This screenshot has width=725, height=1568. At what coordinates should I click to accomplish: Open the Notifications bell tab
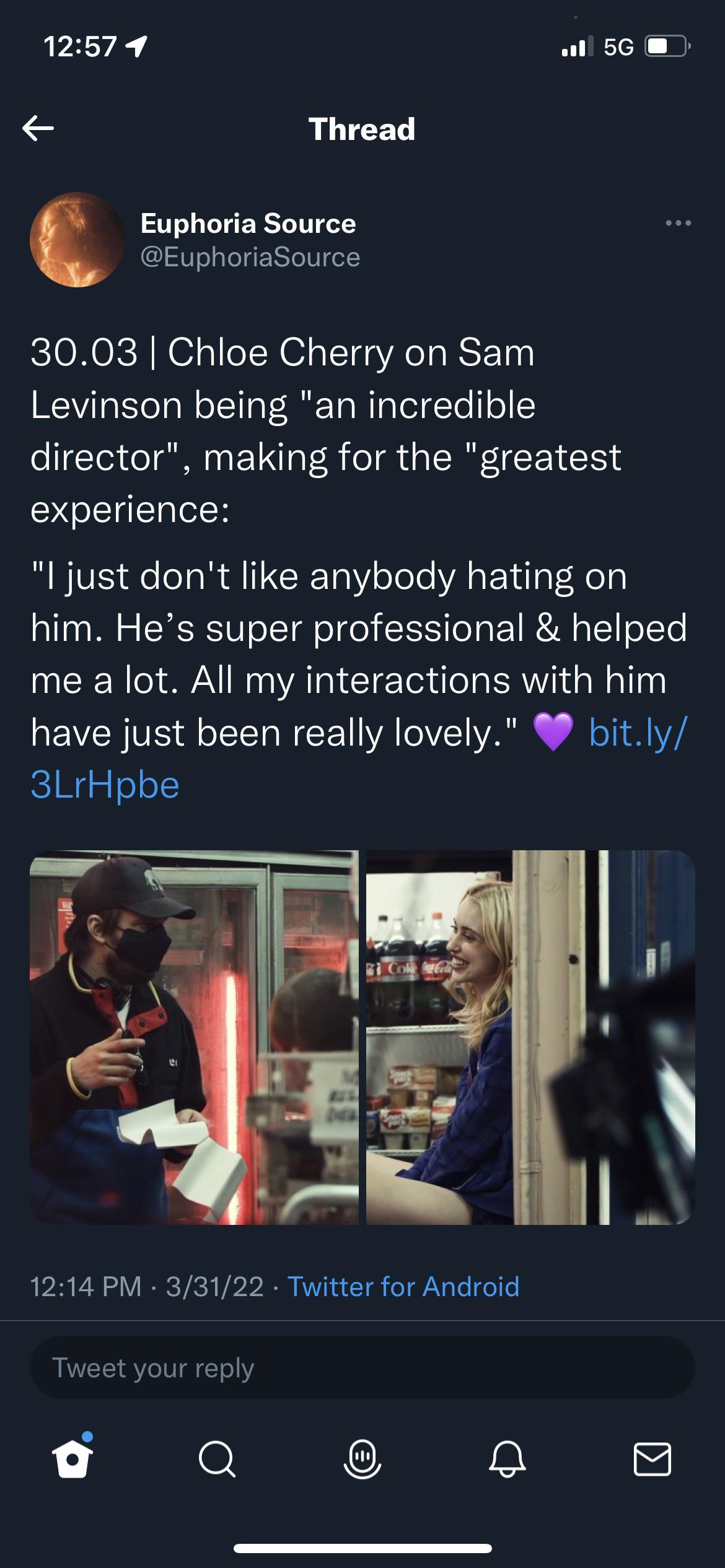[507, 1460]
